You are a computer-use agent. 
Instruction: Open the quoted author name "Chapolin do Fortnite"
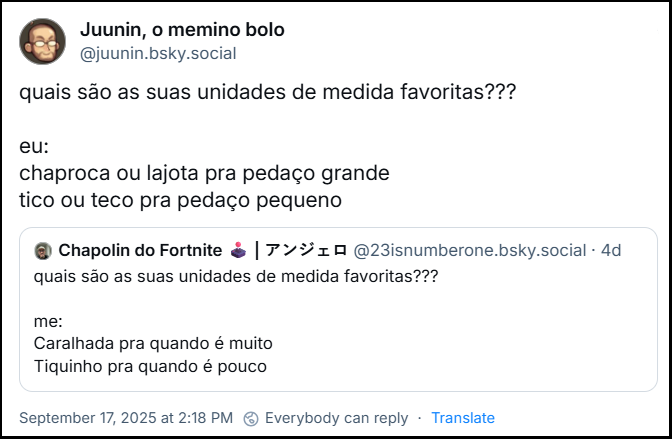tap(140, 250)
